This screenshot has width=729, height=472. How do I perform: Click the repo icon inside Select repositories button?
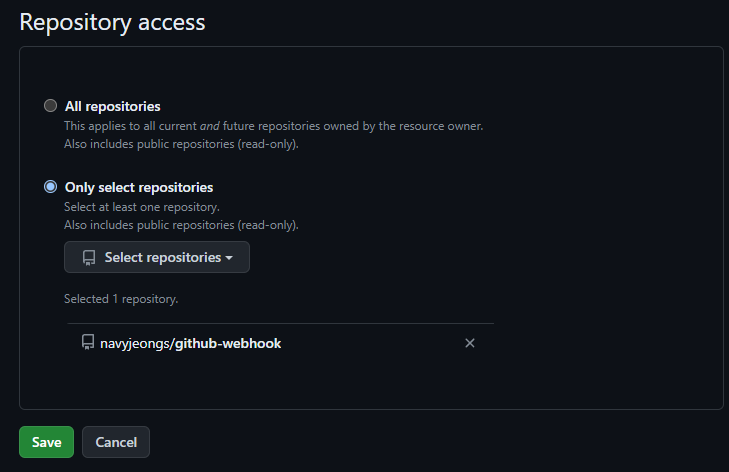[89, 258]
